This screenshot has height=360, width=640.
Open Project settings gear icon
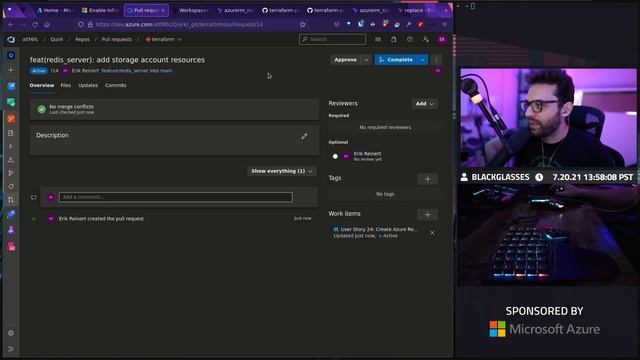pyautogui.click(x=11, y=333)
